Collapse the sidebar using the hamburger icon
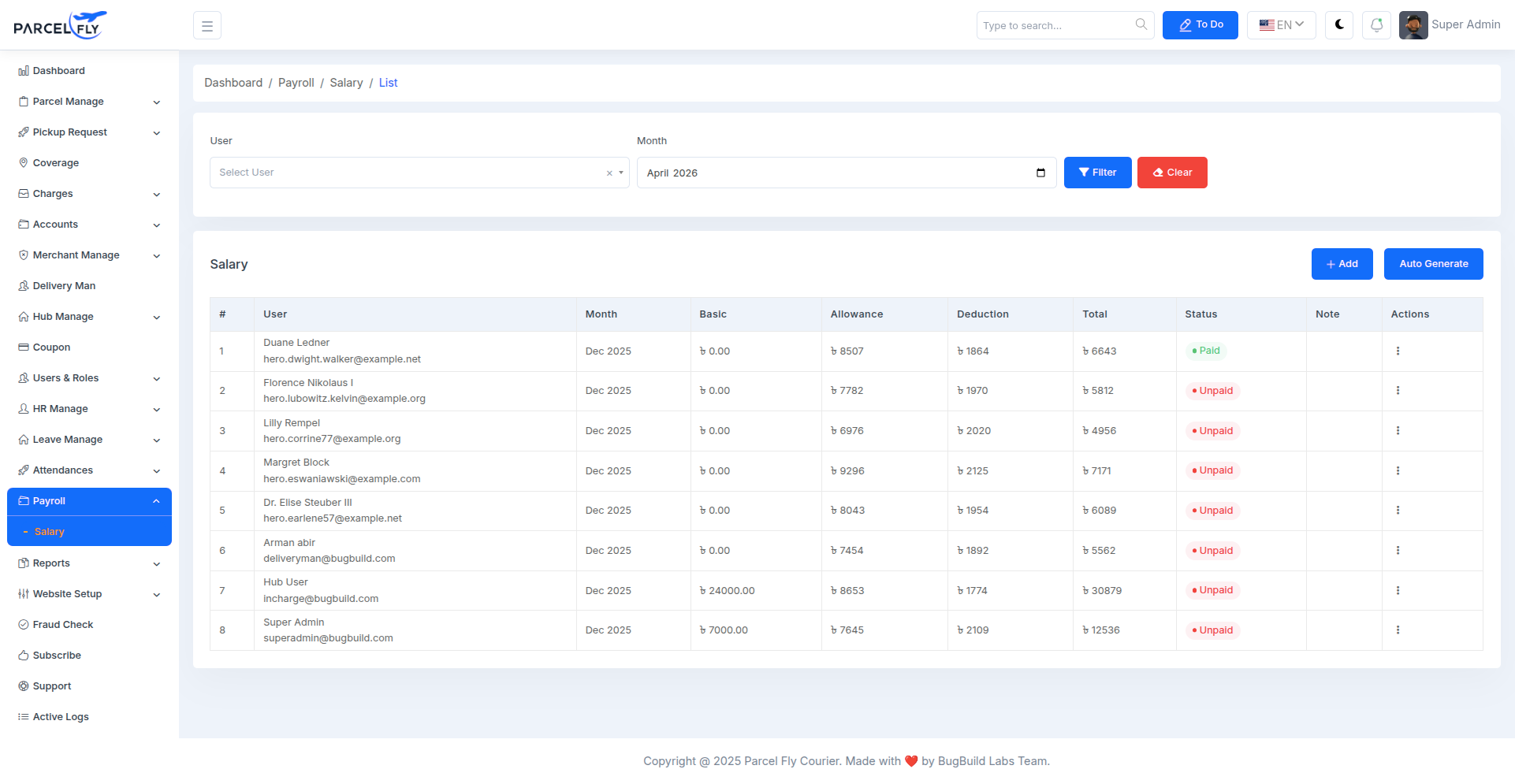The image size is (1515, 784). pyautogui.click(x=207, y=24)
